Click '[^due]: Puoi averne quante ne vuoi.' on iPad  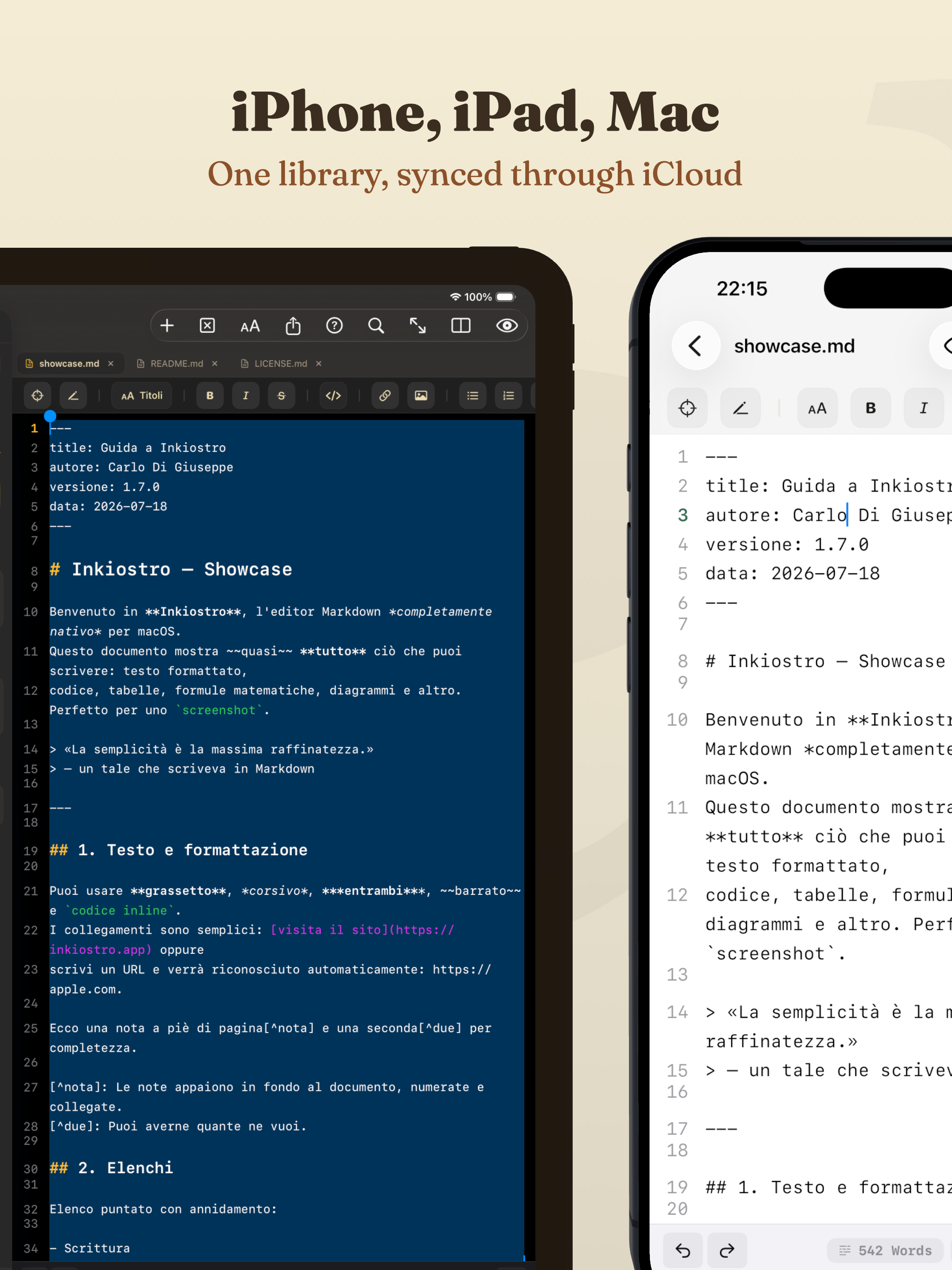click(x=178, y=1126)
